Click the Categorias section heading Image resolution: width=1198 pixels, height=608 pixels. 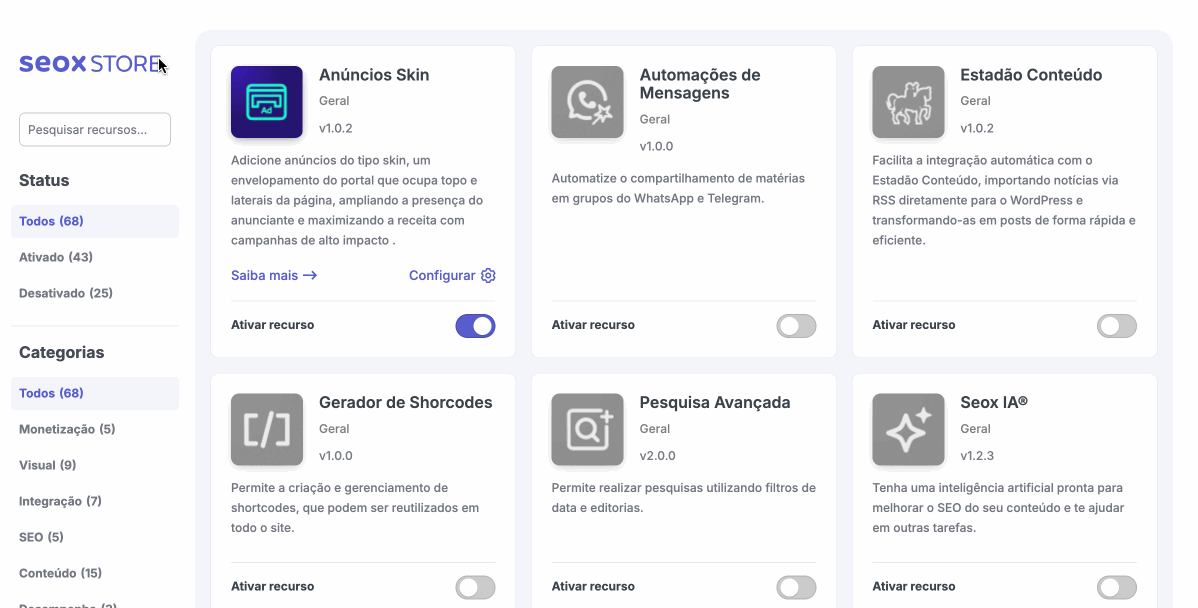pyautogui.click(x=62, y=352)
